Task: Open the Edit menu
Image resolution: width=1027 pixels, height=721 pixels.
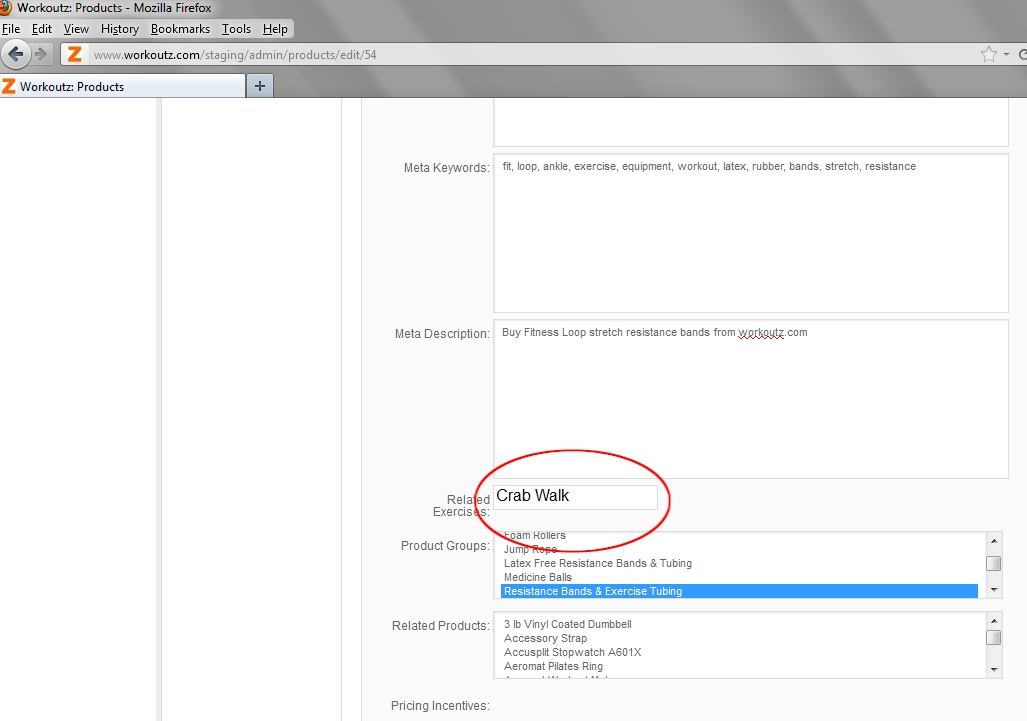Action: 41,29
